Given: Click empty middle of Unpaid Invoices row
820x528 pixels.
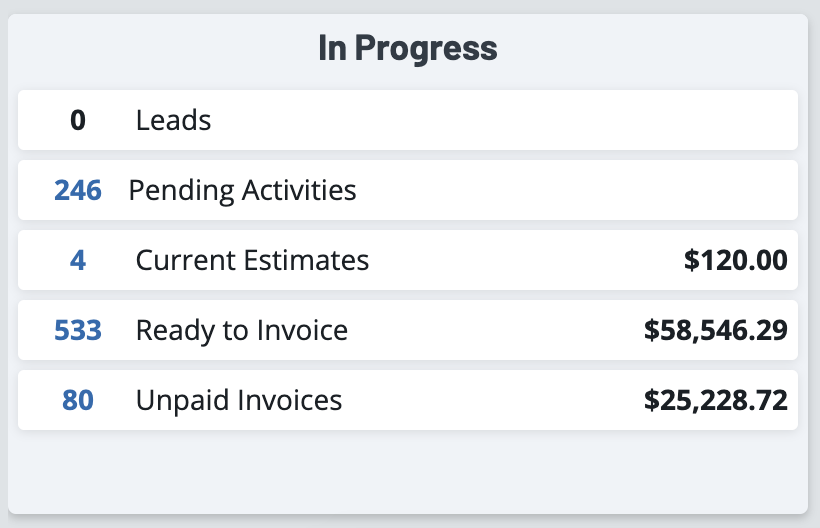Looking at the screenshot, I should 490,401.
